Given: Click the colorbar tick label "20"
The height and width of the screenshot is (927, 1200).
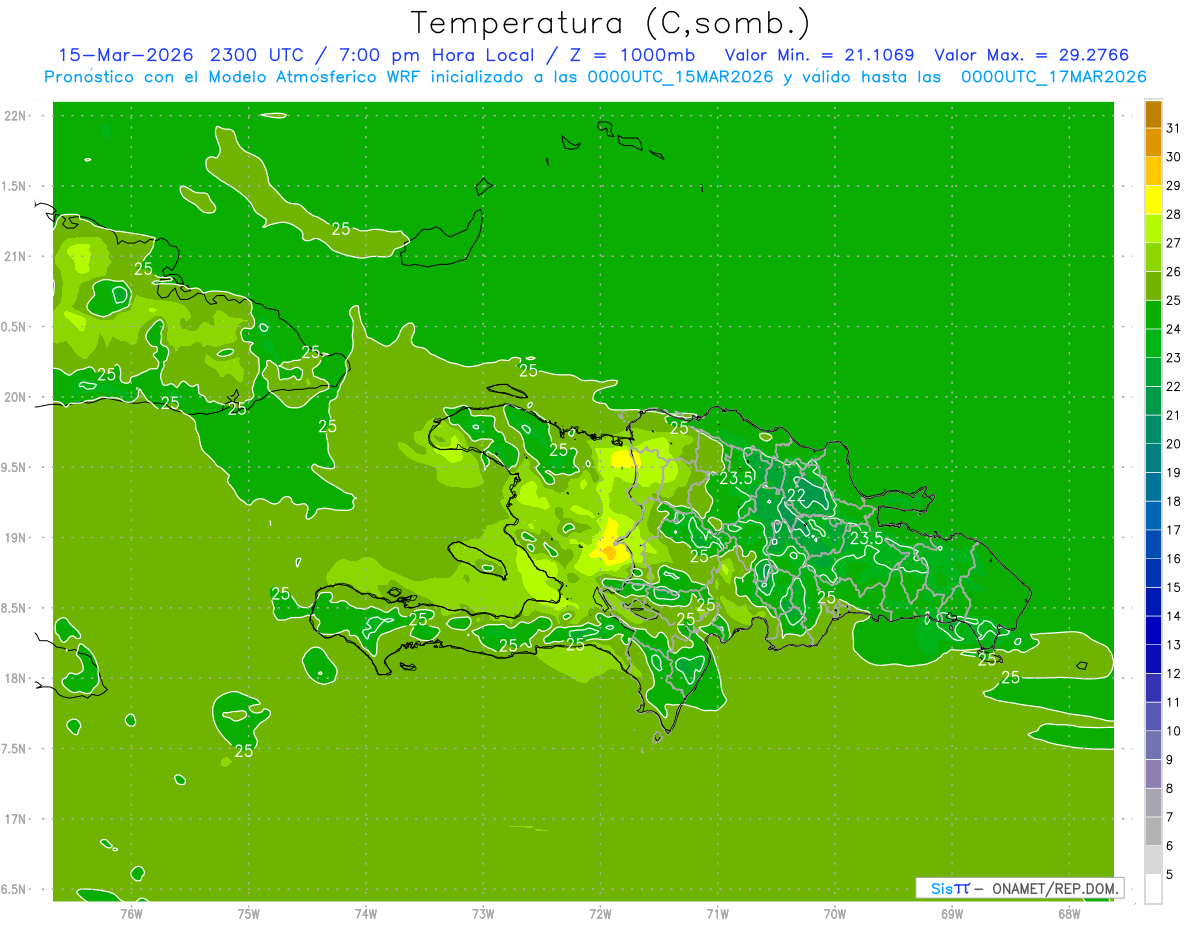Looking at the screenshot, I should pyautogui.click(x=1173, y=444).
